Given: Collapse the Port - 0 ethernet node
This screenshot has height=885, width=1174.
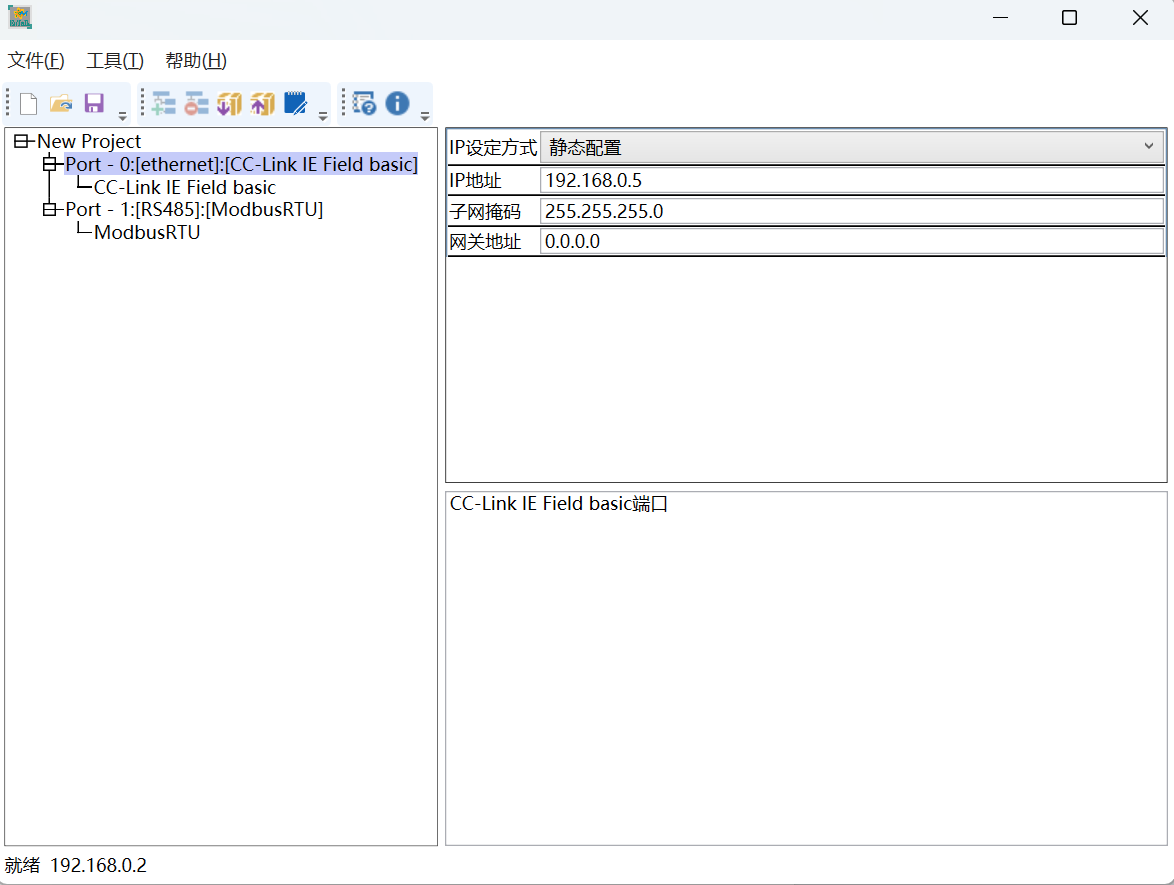Looking at the screenshot, I should point(50,163).
